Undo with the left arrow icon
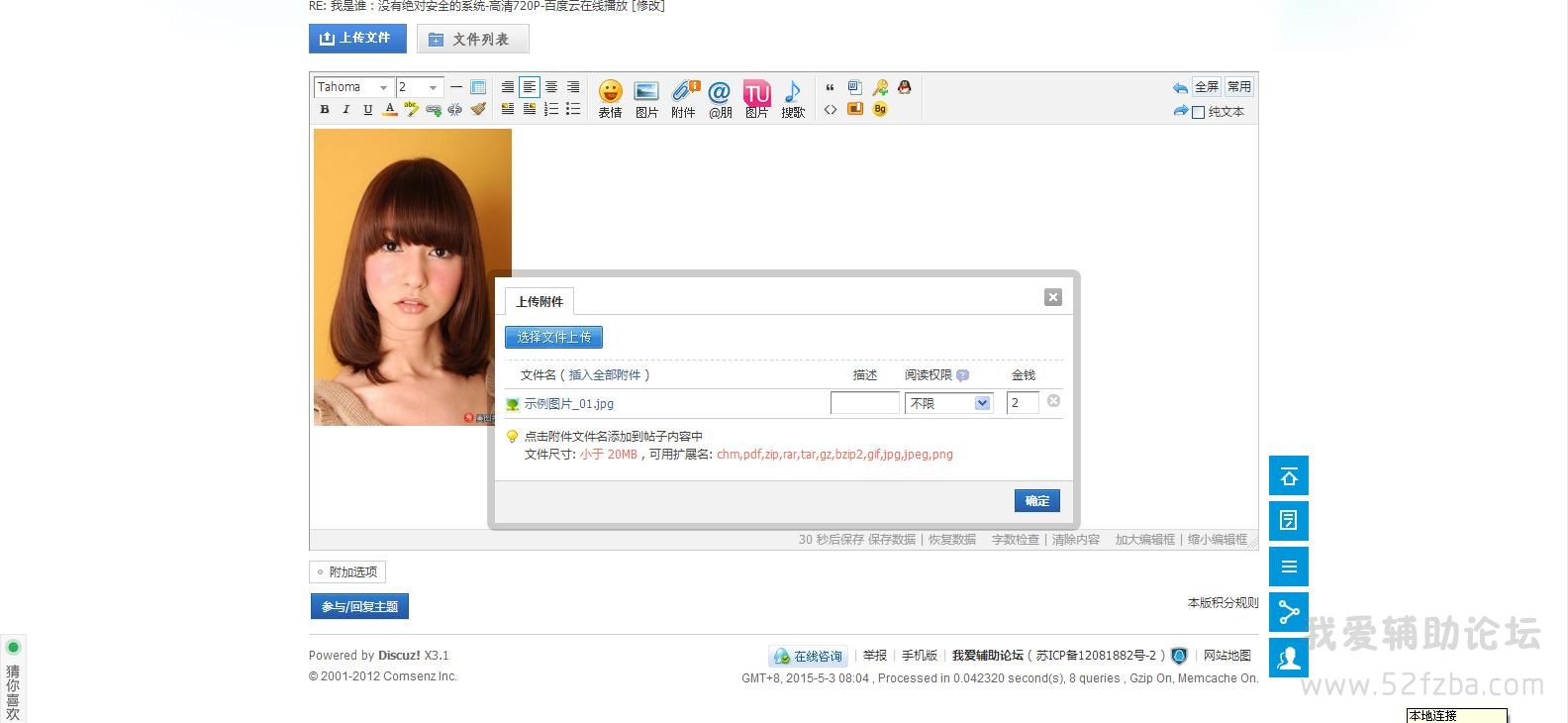Screen dimensions: 1568x723 (x=1180, y=88)
